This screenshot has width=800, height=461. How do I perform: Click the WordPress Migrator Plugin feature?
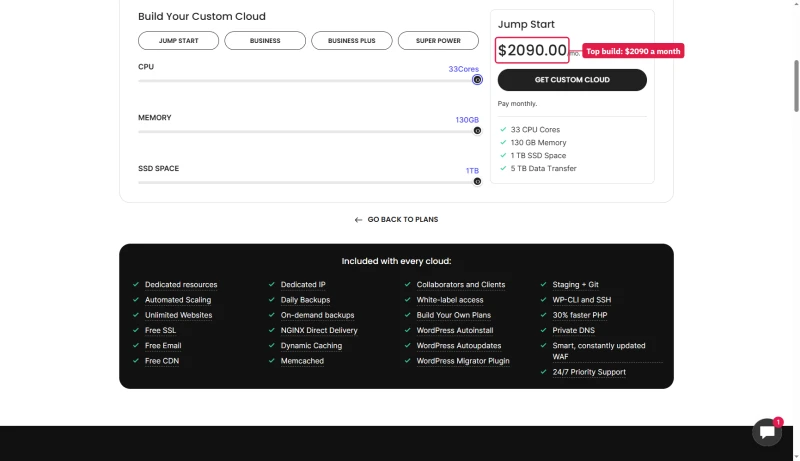463,361
